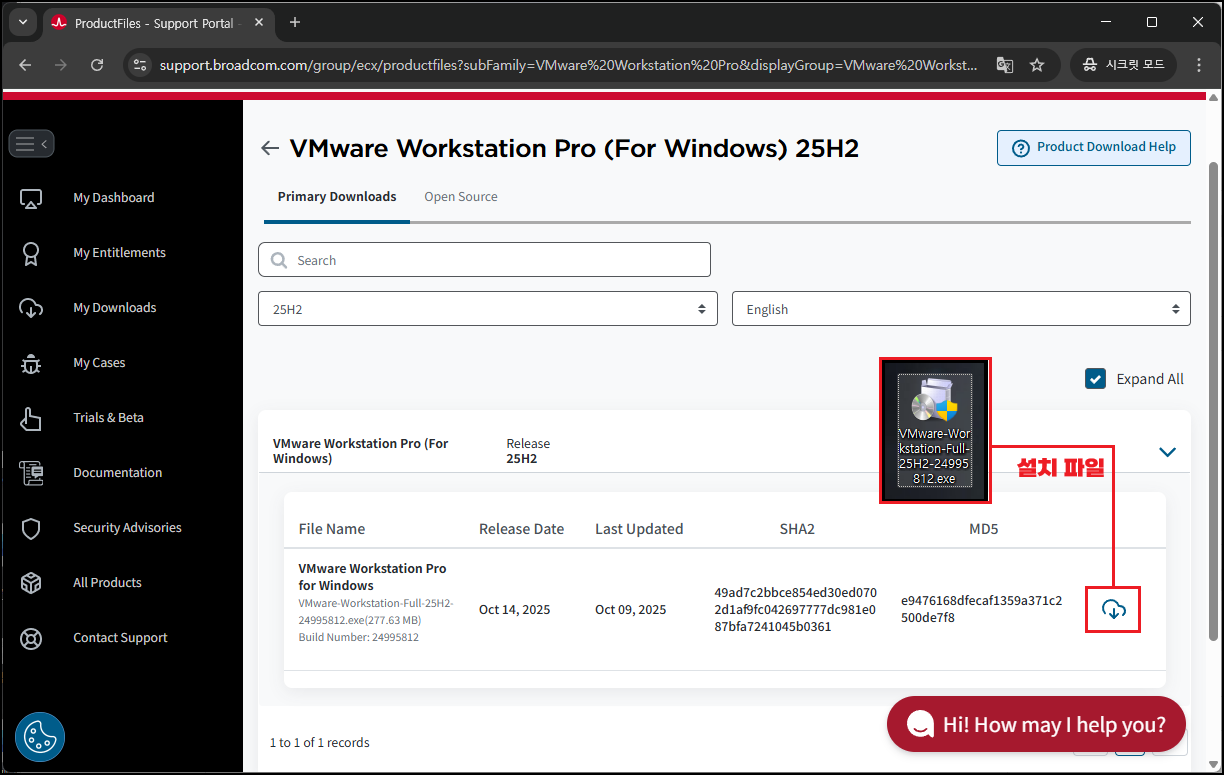Image resolution: width=1224 pixels, height=775 pixels.
Task: Click the page vertical scrollbar
Action: coord(1214,400)
